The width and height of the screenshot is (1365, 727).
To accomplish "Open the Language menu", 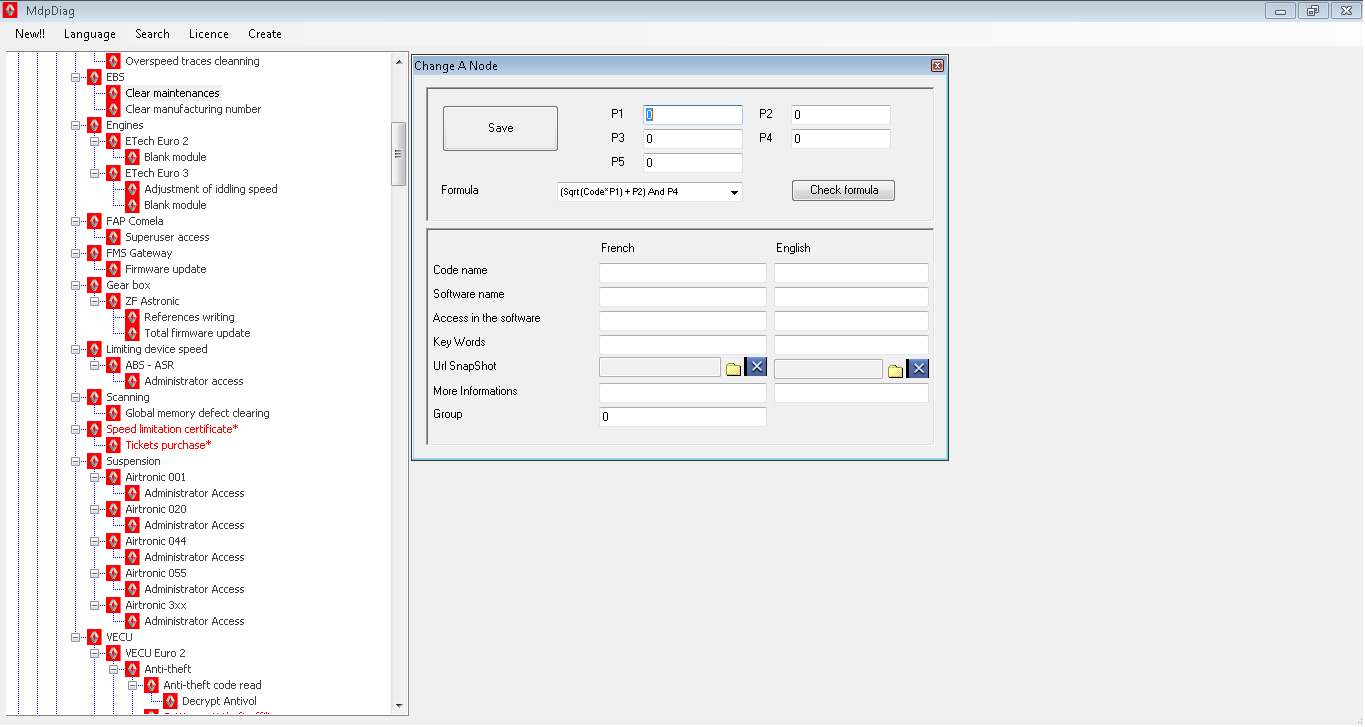I will pos(89,34).
